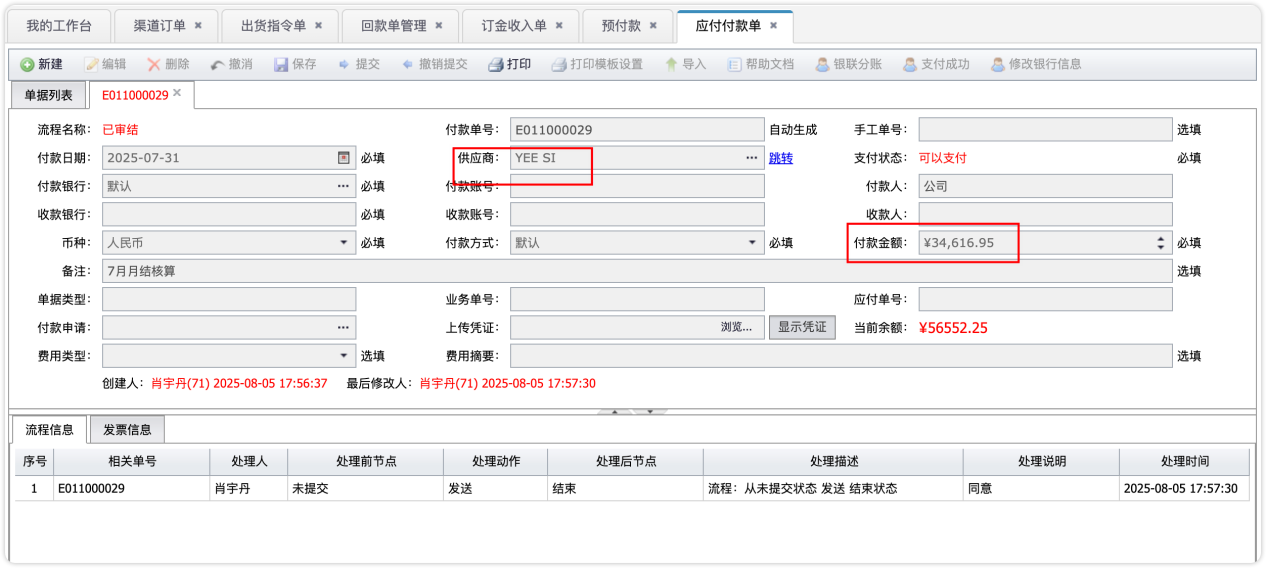This screenshot has height=568, width=1266.
Task: Click the 修改银行信息 toolbar button
Action: [x=1036, y=64]
